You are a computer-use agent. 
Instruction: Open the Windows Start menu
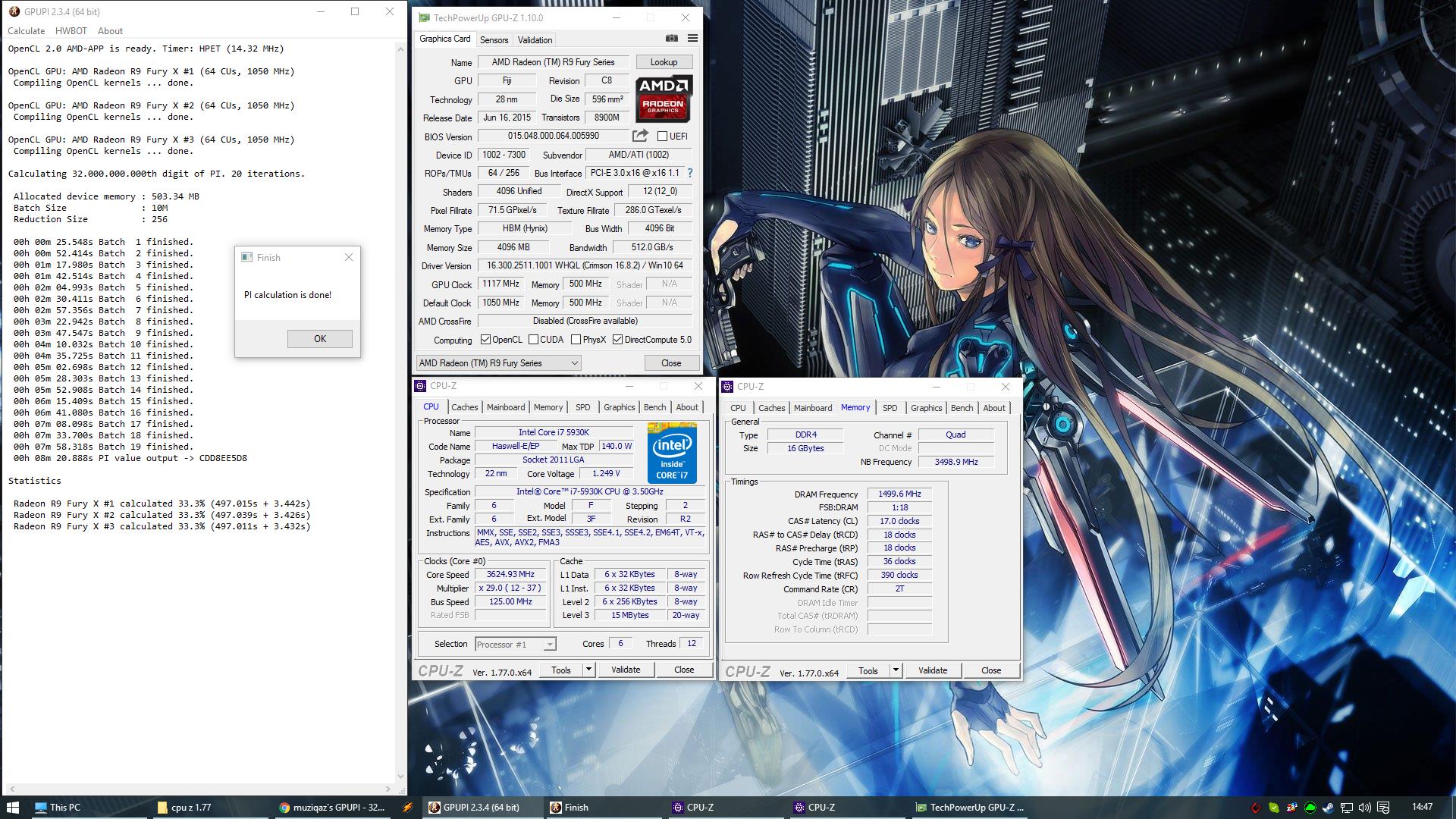click(x=13, y=807)
